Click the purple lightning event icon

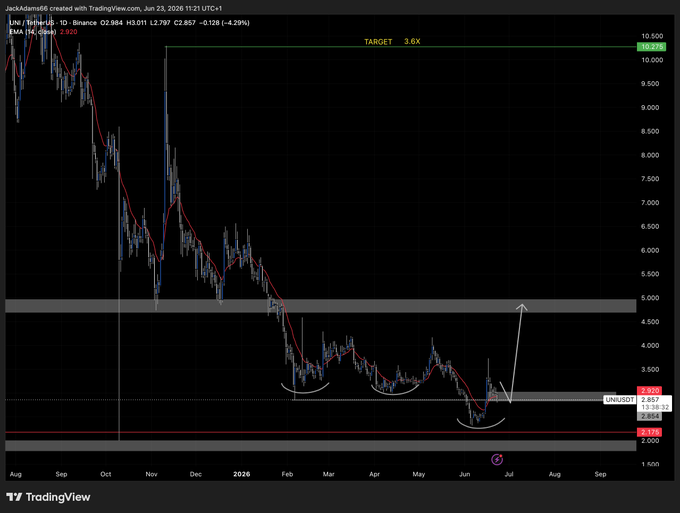[497, 459]
